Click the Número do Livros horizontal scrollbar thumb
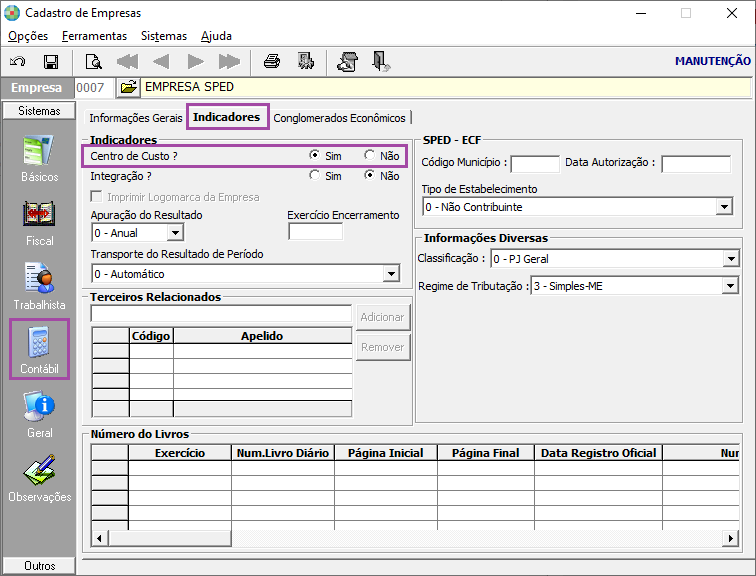 170,538
